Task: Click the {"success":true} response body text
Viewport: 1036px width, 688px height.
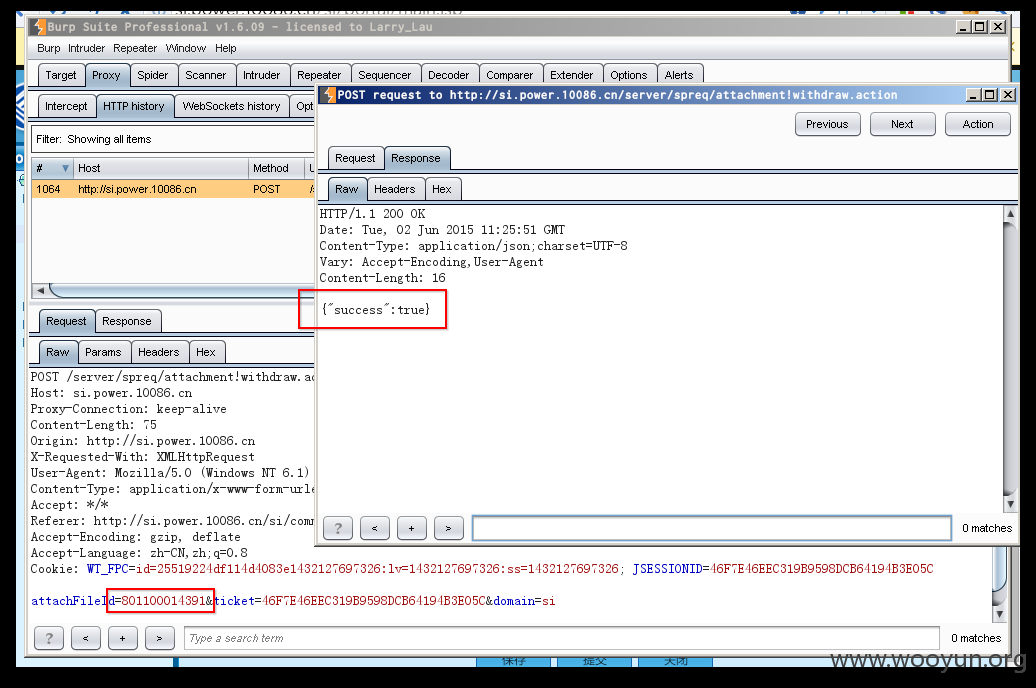Action: [375, 310]
